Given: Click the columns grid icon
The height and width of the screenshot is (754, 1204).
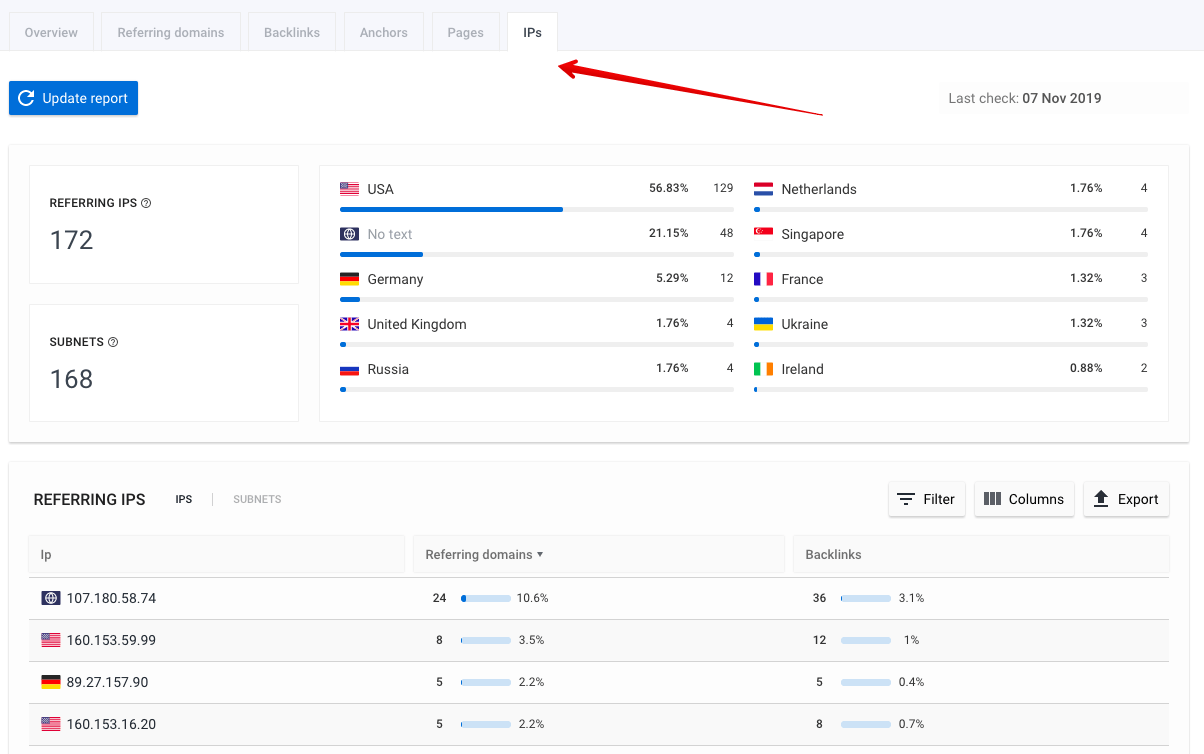Looking at the screenshot, I should (x=993, y=499).
